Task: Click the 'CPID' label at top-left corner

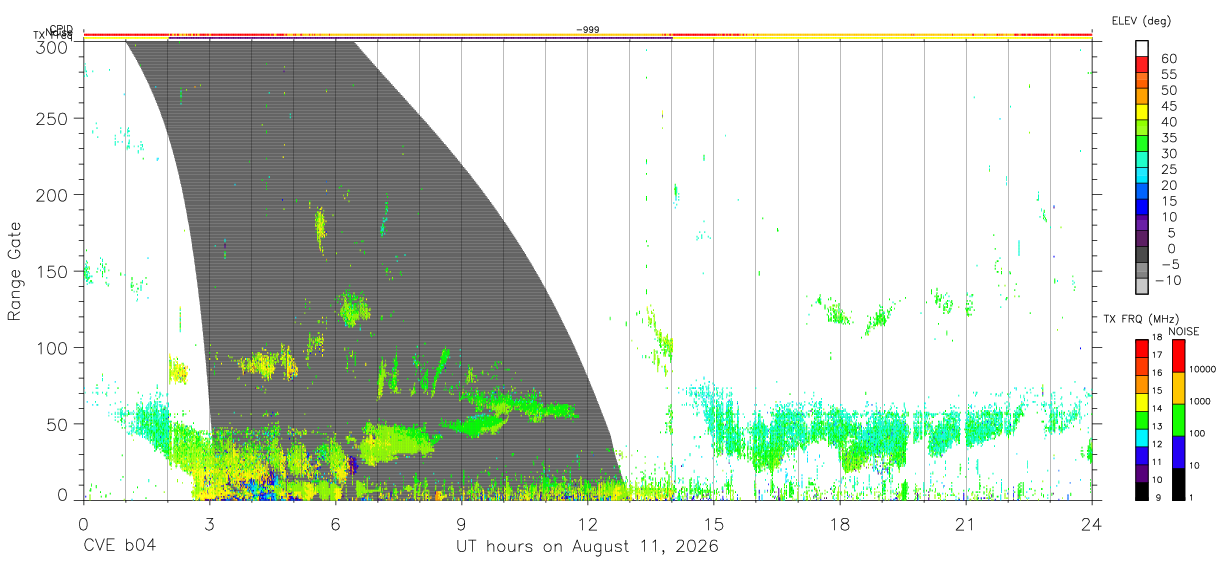Action: point(61,30)
